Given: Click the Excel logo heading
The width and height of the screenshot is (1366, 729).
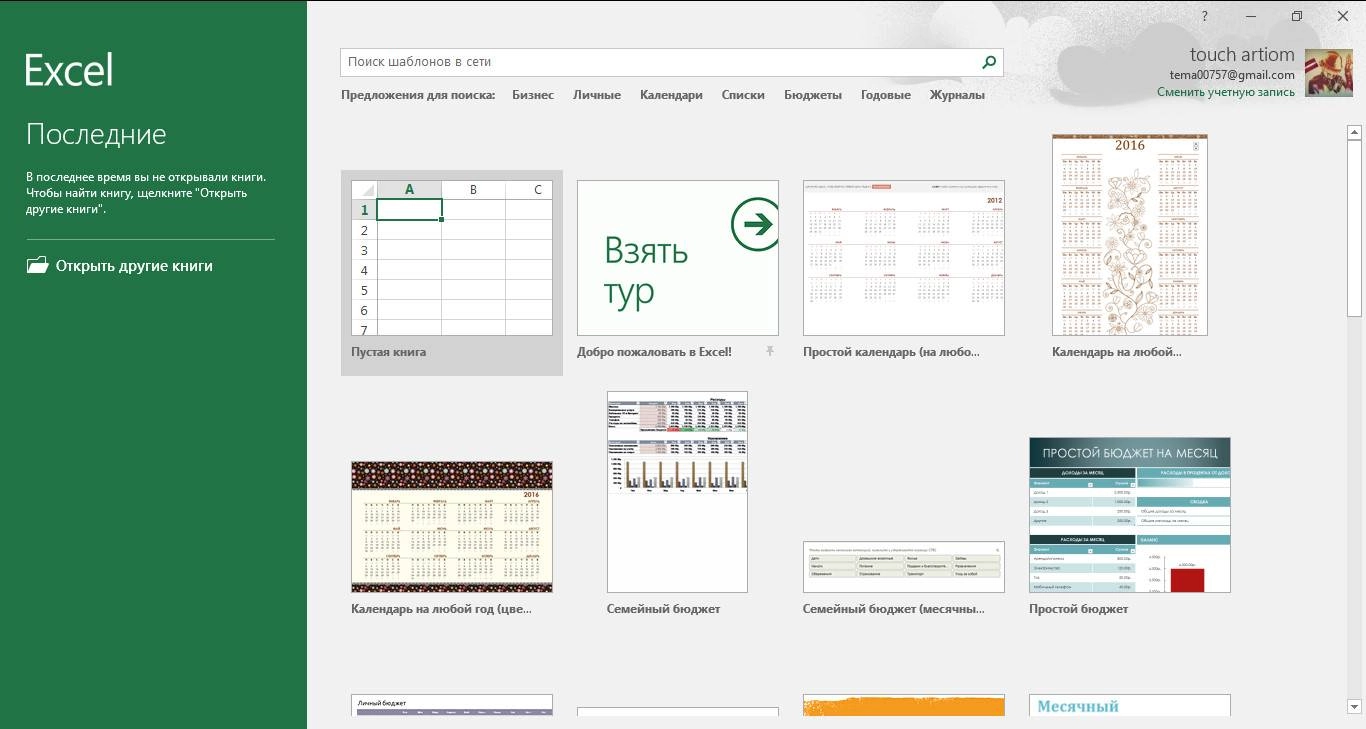Looking at the screenshot, I should [x=69, y=70].
